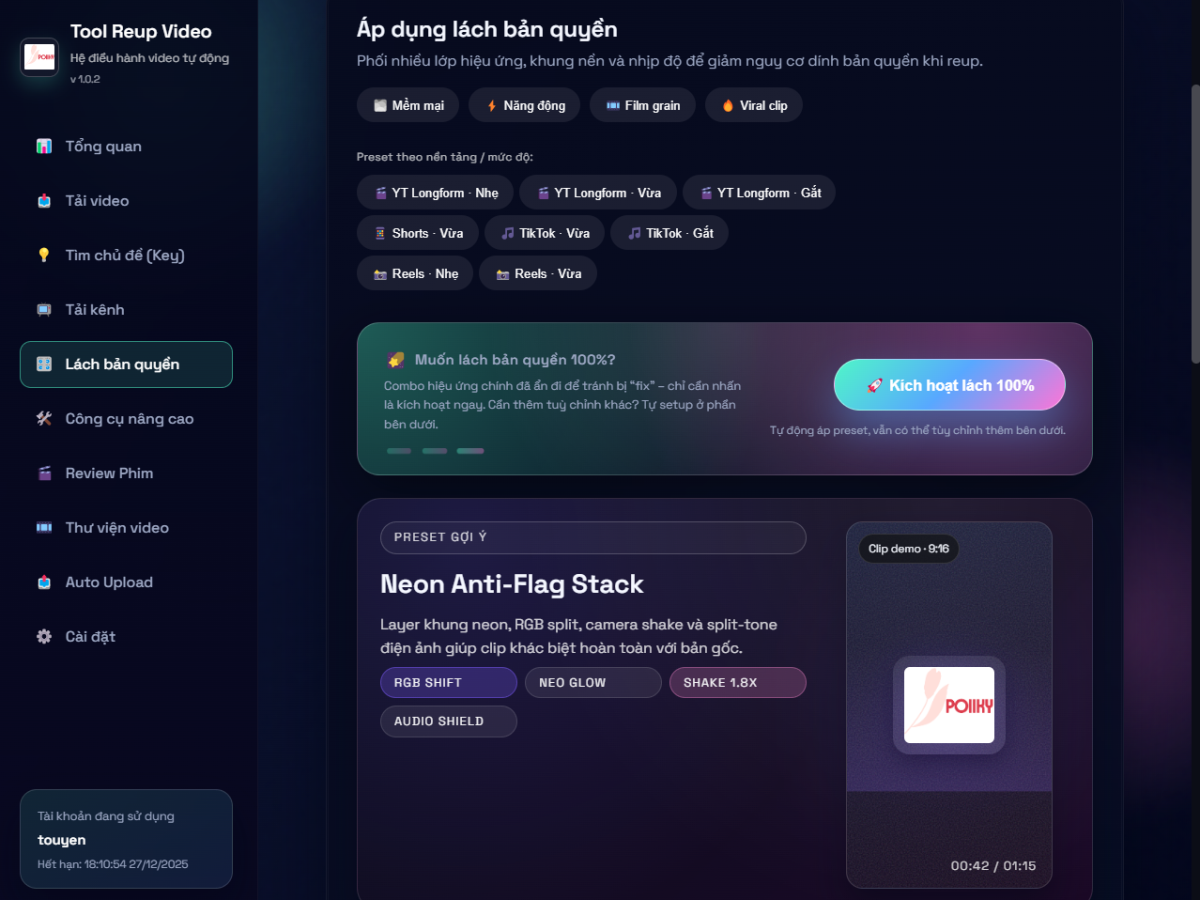Choose the YT Longform · Nhẹ preset
The height and width of the screenshot is (900, 1200).
click(x=435, y=193)
